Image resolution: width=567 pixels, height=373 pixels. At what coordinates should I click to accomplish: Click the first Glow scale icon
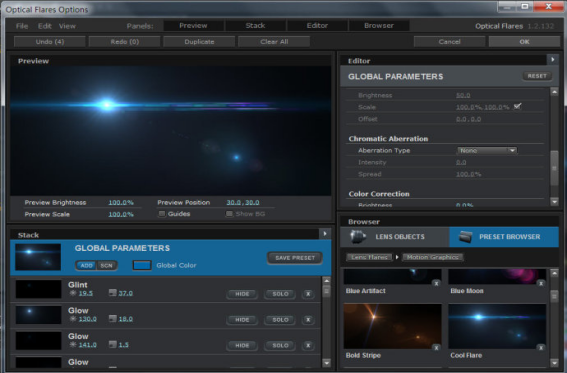(113, 318)
